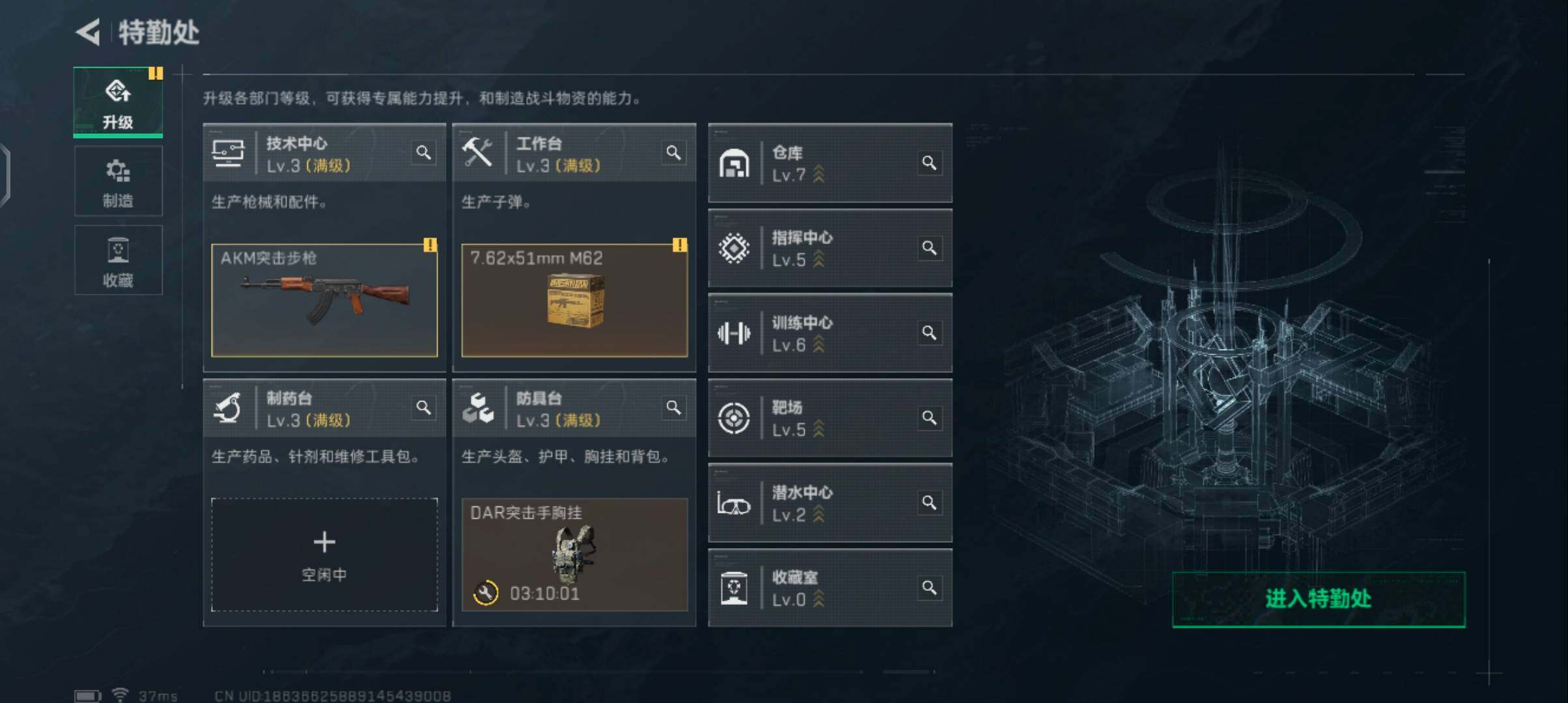Collect the 7.62x51mm M62 ammo box
This screenshot has width=1568, height=703.
574,300
